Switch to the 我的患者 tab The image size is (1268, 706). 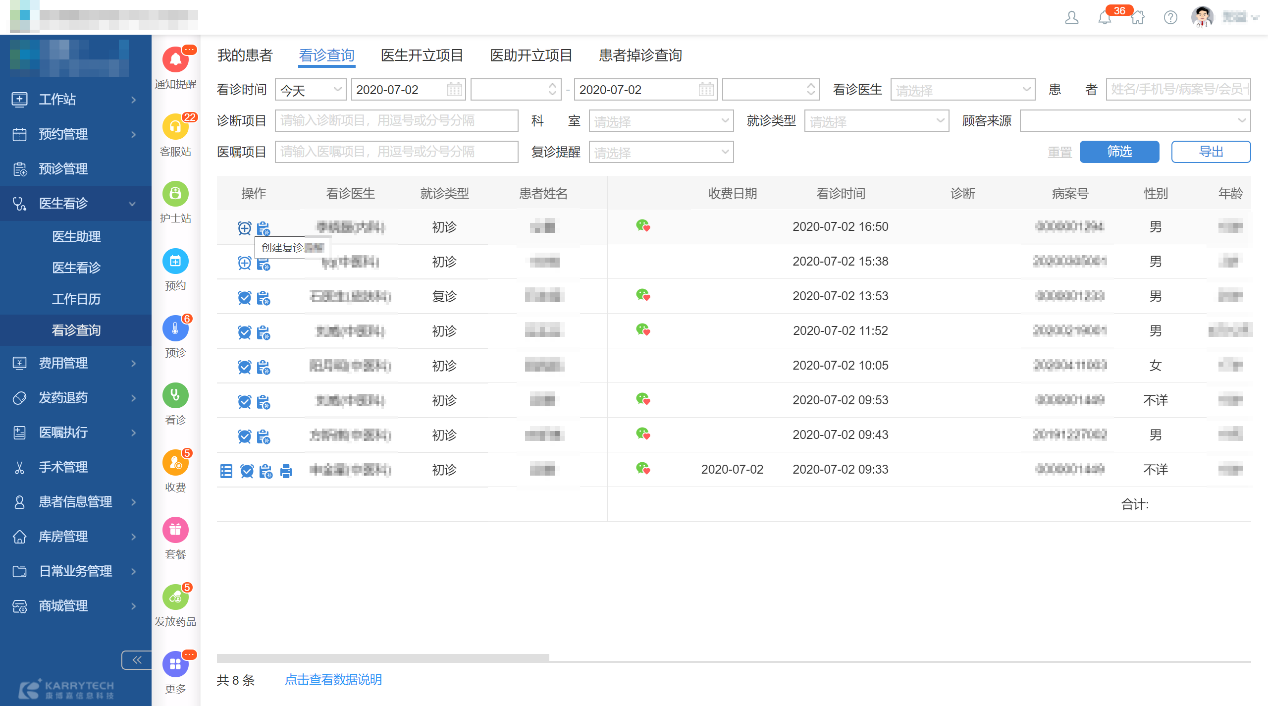pyautogui.click(x=245, y=56)
